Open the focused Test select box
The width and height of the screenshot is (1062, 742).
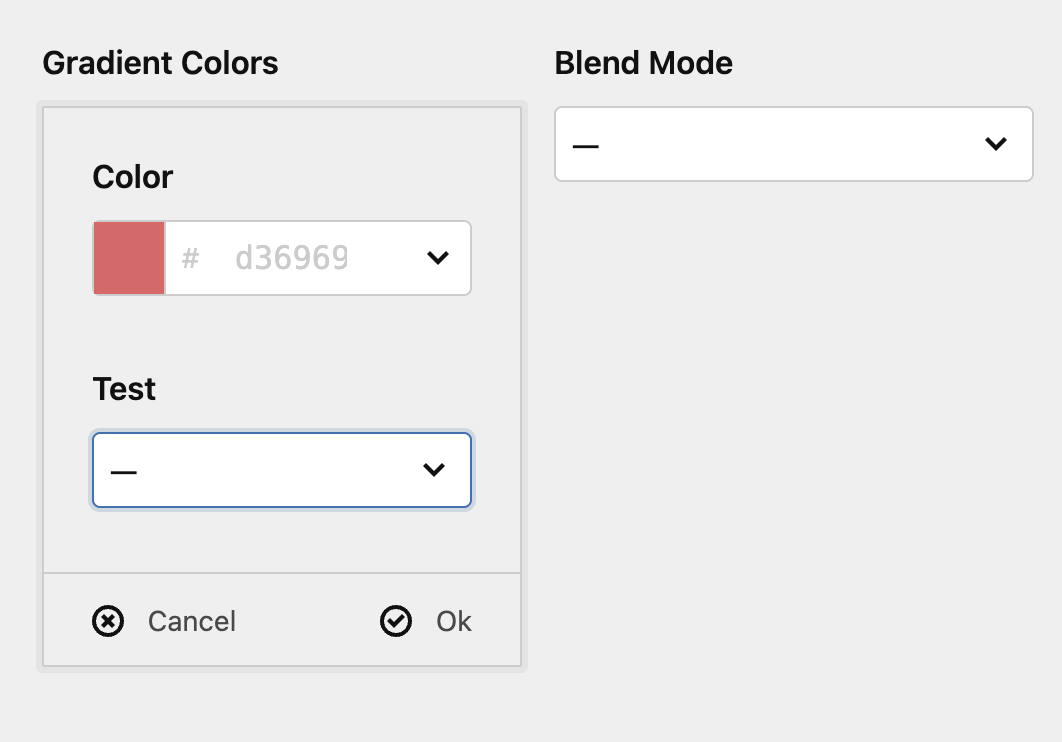click(282, 470)
